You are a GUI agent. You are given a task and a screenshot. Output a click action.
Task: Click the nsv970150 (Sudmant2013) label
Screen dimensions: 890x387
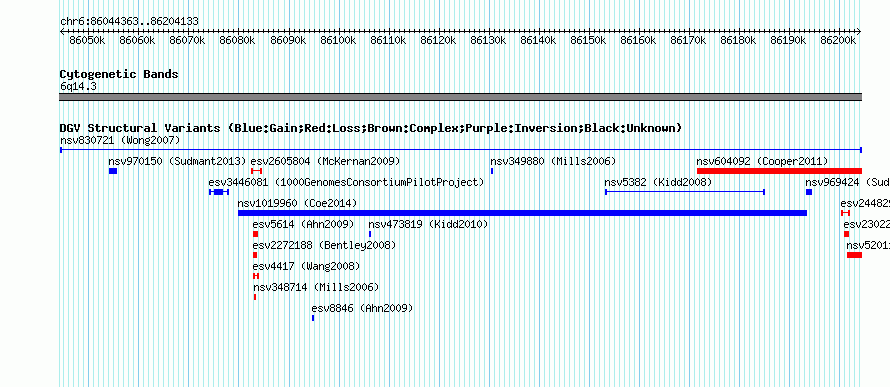click(x=177, y=161)
